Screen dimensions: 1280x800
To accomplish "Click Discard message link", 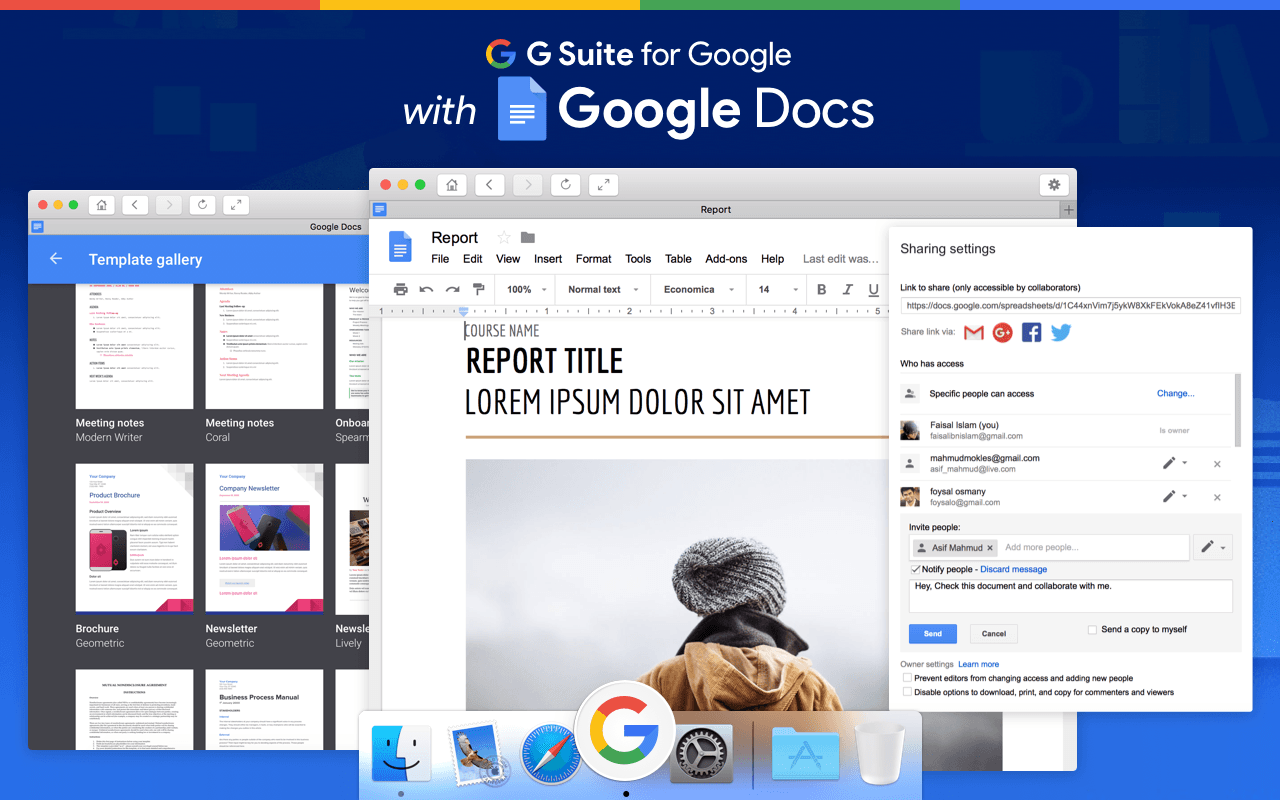I will (x=1014, y=569).
